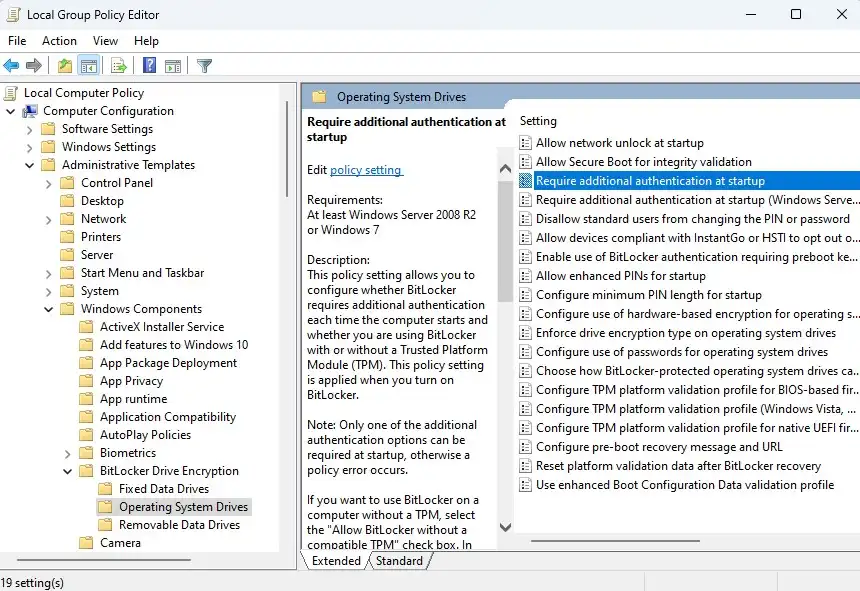Select the AutoPlay Policies tree item

pos(145,435)
